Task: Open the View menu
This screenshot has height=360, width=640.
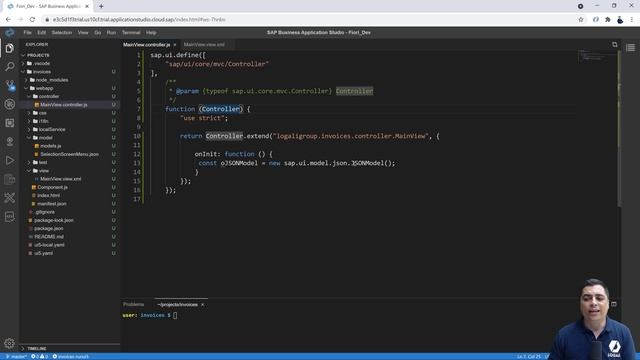Action: [x=83, y=33]
